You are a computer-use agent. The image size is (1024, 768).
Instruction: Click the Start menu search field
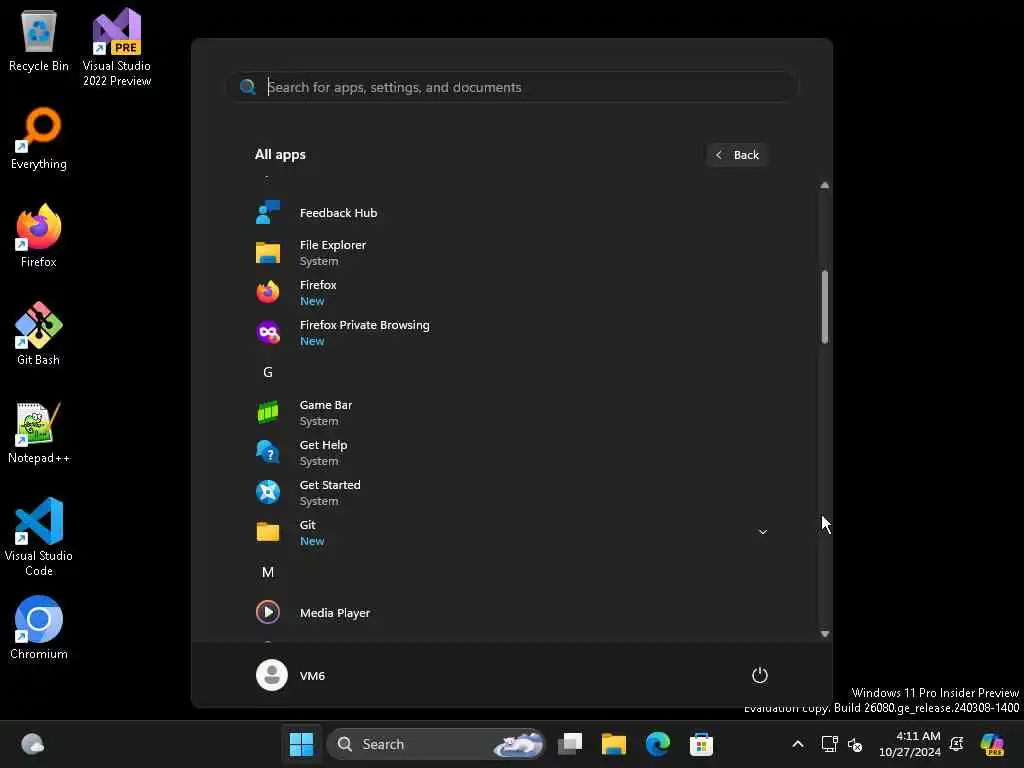(513, 87)
